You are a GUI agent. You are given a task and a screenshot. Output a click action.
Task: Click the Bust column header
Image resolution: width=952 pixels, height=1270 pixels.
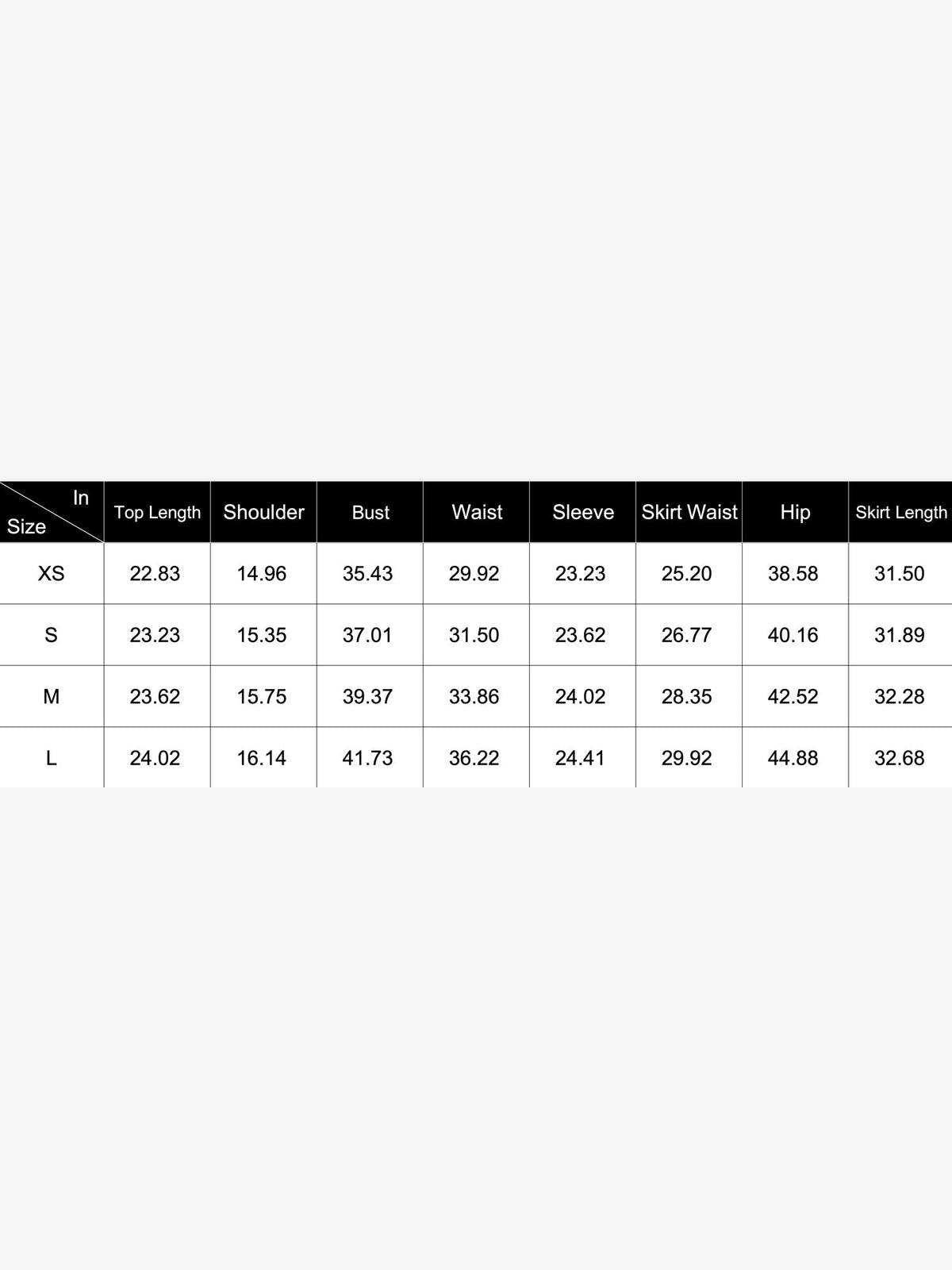coord(370,512)
